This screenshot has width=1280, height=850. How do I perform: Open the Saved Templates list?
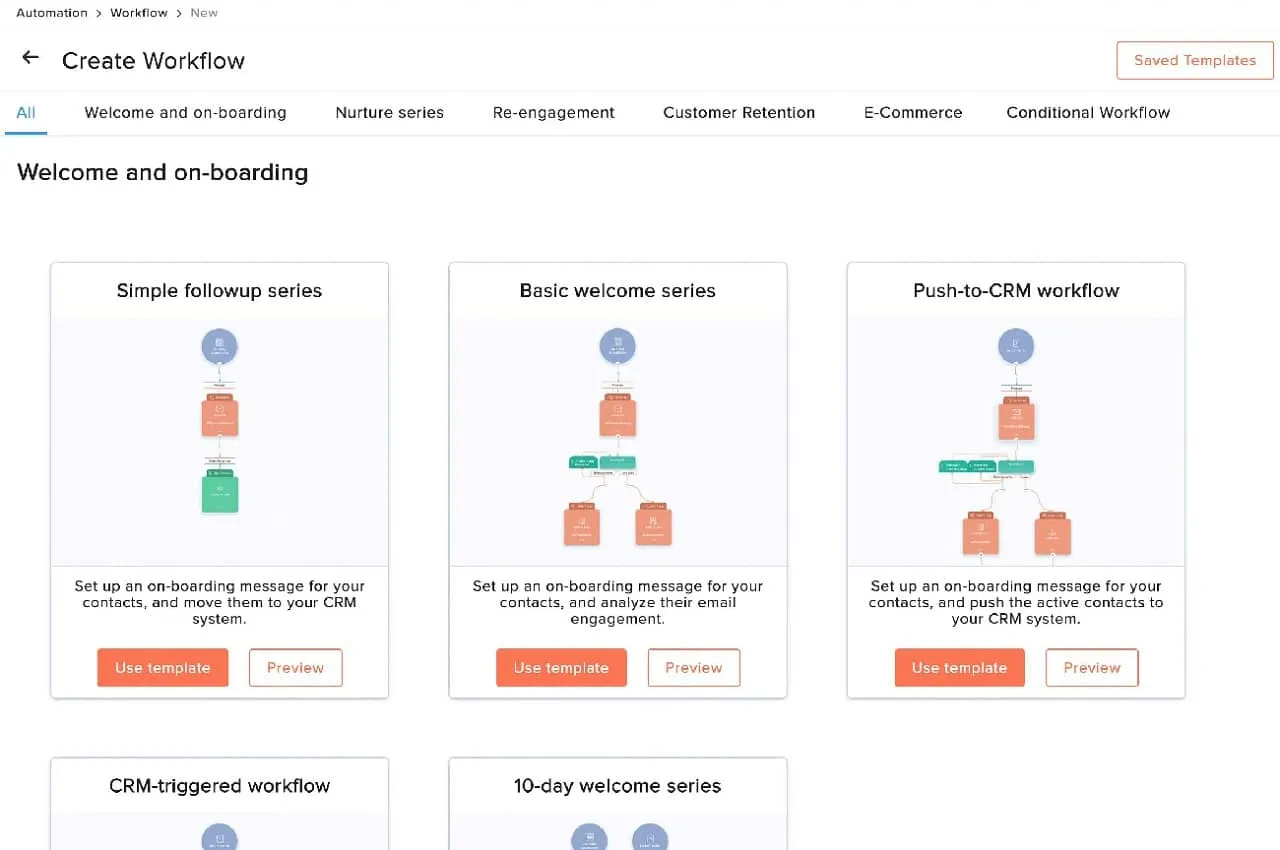[1194, 60]
